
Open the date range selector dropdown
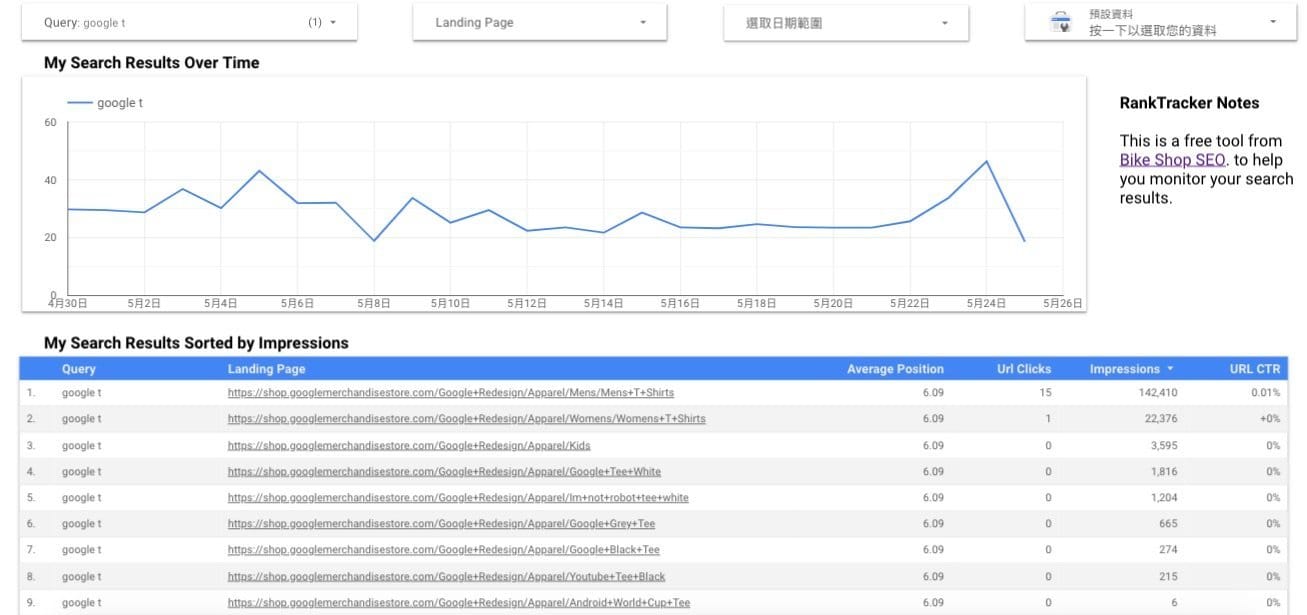tap(846, 22)
